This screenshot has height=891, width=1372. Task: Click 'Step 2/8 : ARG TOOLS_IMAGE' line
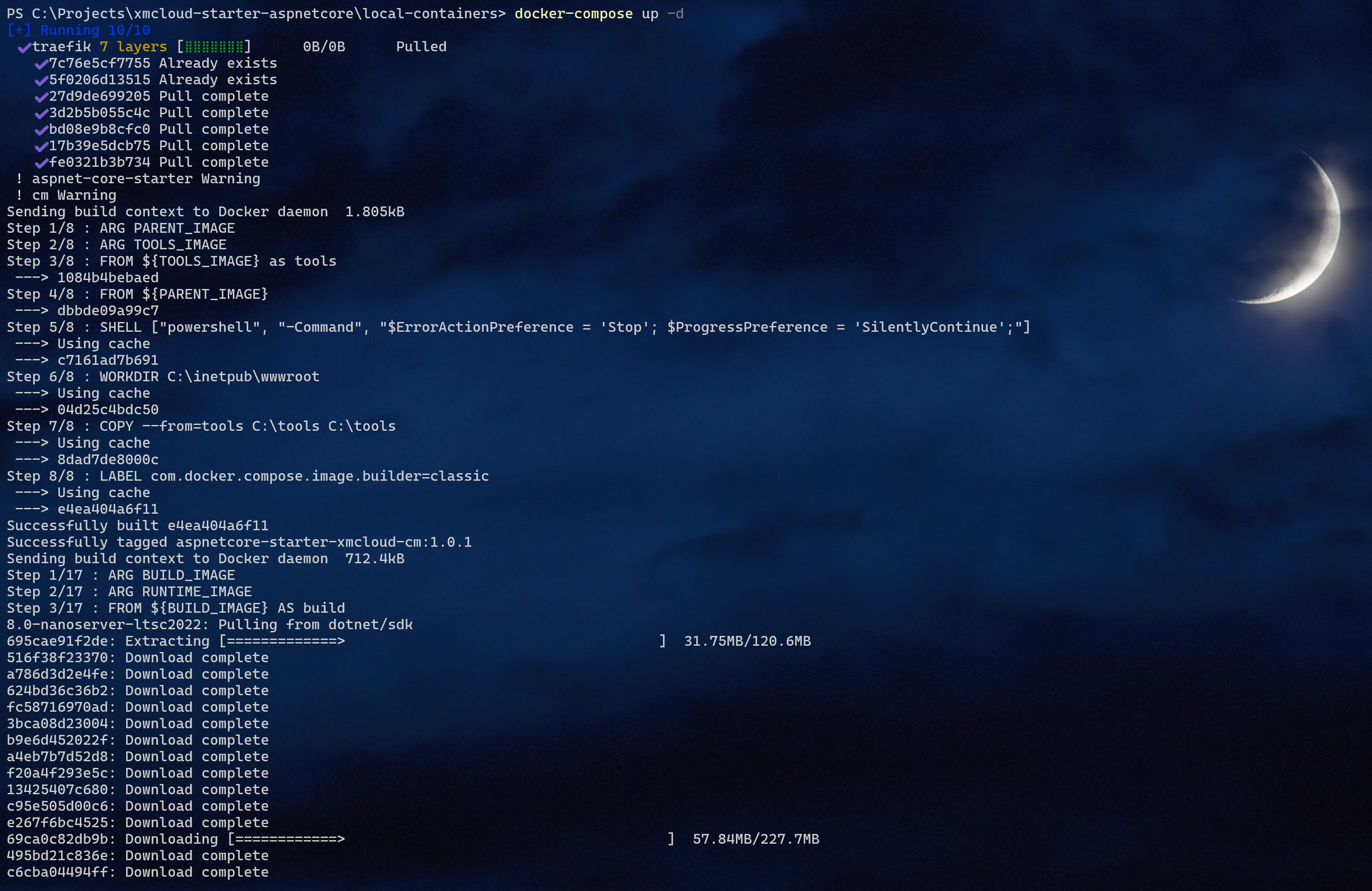116,244
